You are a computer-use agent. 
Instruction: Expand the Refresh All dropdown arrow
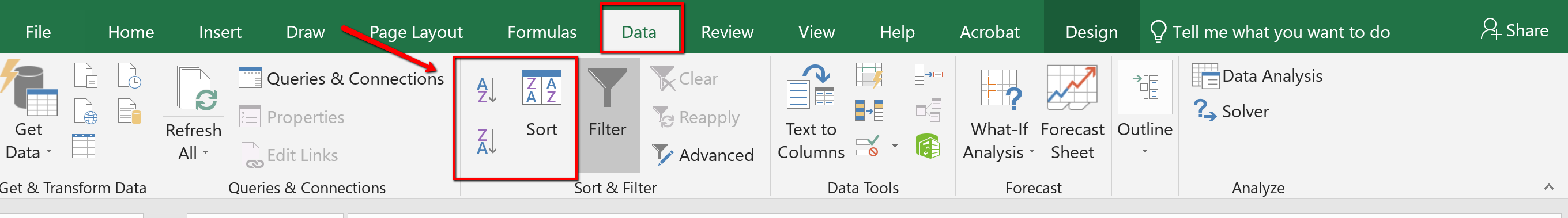(206, 152)
